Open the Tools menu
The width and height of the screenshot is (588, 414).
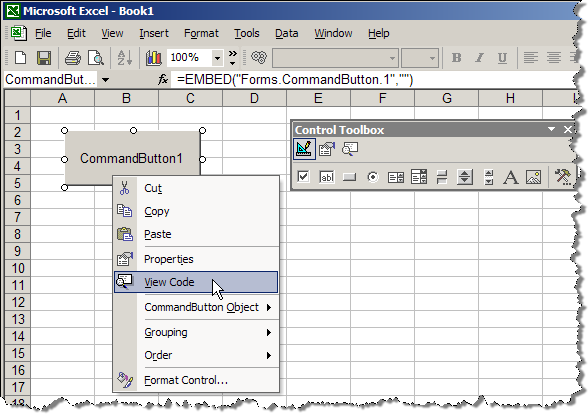pyautogui.click(x=247, y=33)
